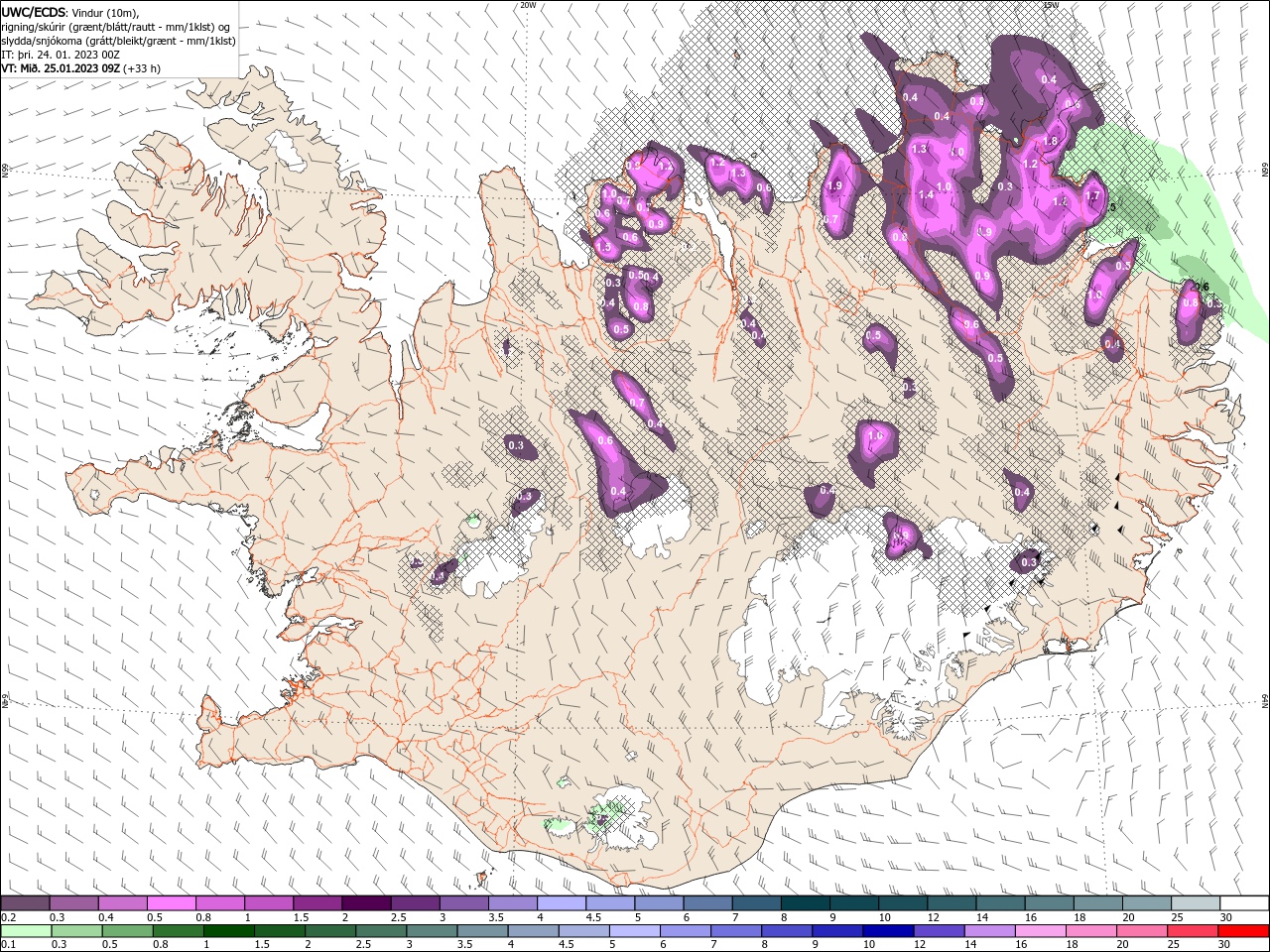Pick the dark plum 1.5 swatch, upper scale
The height and width of the screenshot is (952, 1270).
pyautogui.click(x=317, y=903)
